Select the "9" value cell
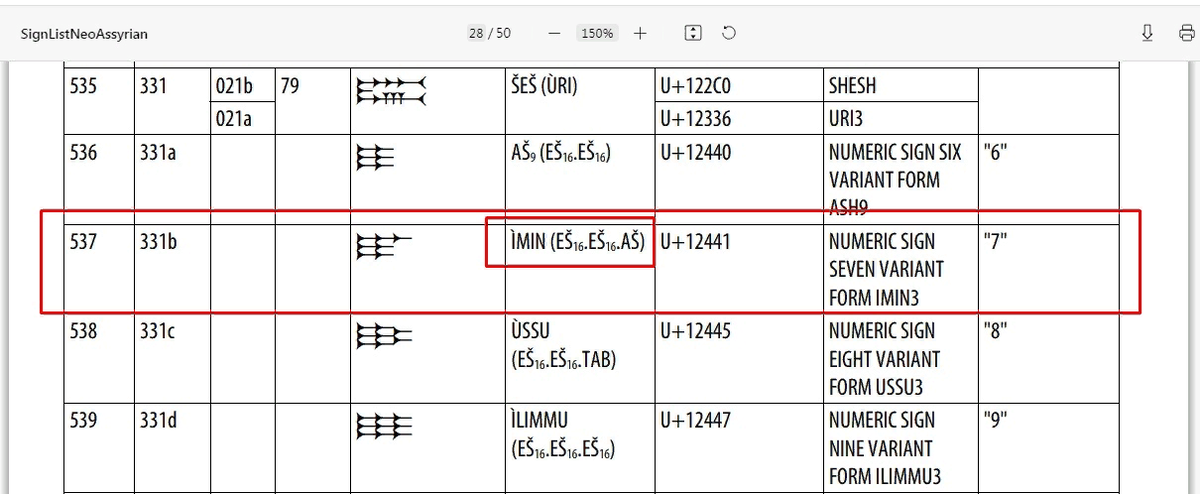 coord(996,420)
